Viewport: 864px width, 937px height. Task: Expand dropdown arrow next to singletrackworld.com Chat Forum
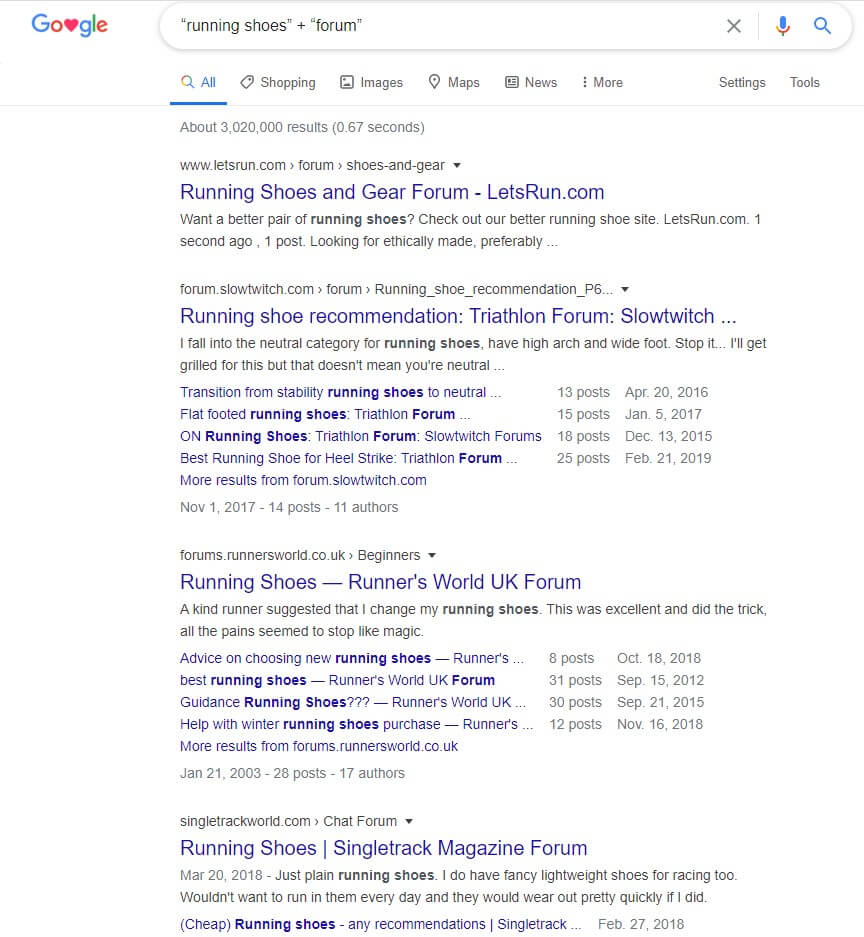pyautogui.click(x=409, y=822)
